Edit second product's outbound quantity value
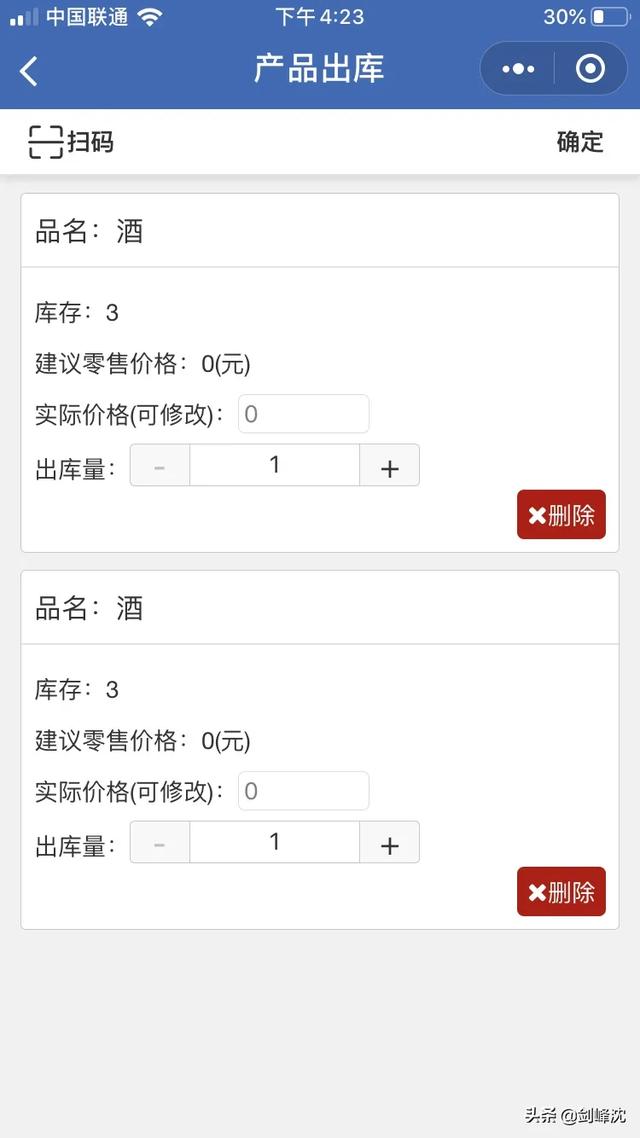This screenshot has width=640, height=1138. (274, 843)
